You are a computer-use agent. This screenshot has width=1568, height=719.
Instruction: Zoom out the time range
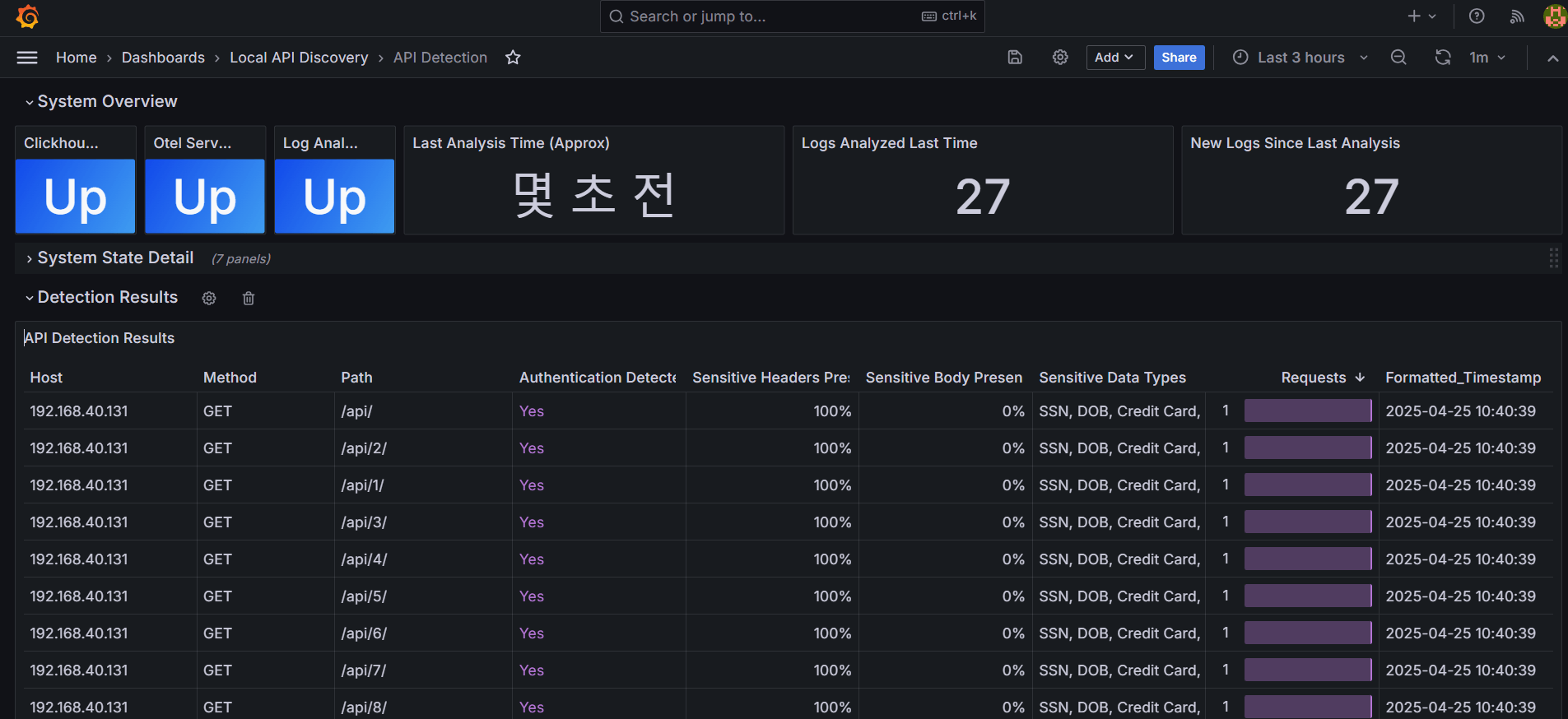[1398, 58]
